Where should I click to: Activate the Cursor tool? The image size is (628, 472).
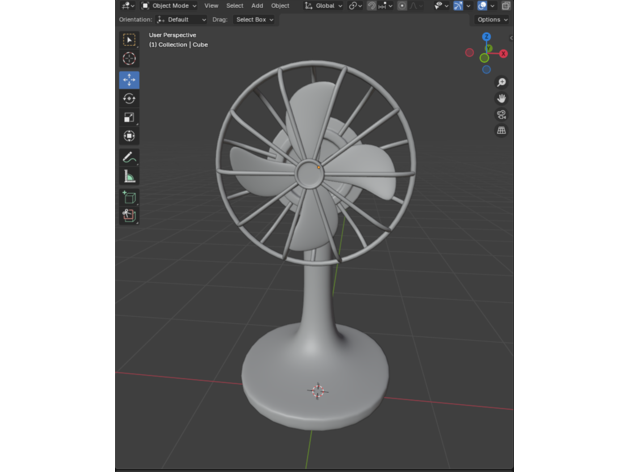(x=129, y=59)
